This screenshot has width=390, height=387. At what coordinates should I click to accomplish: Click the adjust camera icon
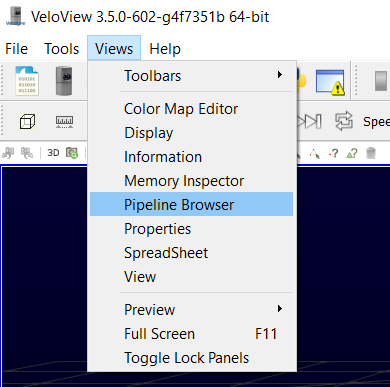[72, 153]
